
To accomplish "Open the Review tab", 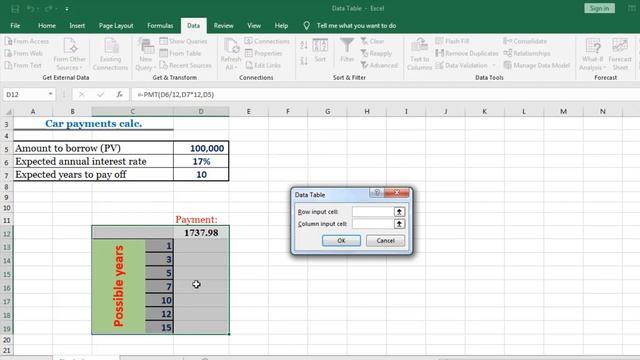I will click(224, 25).
